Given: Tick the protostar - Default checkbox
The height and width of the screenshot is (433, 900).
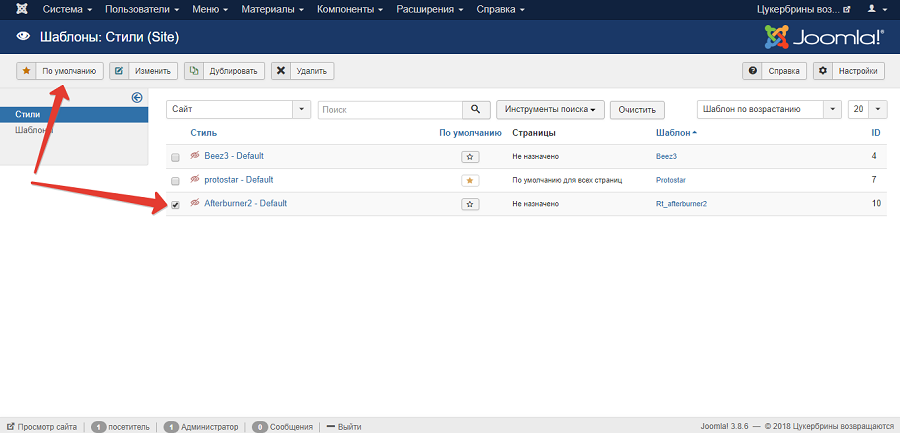Looking at the screenshot, I should pyautogui.click(x=176, y=181).
